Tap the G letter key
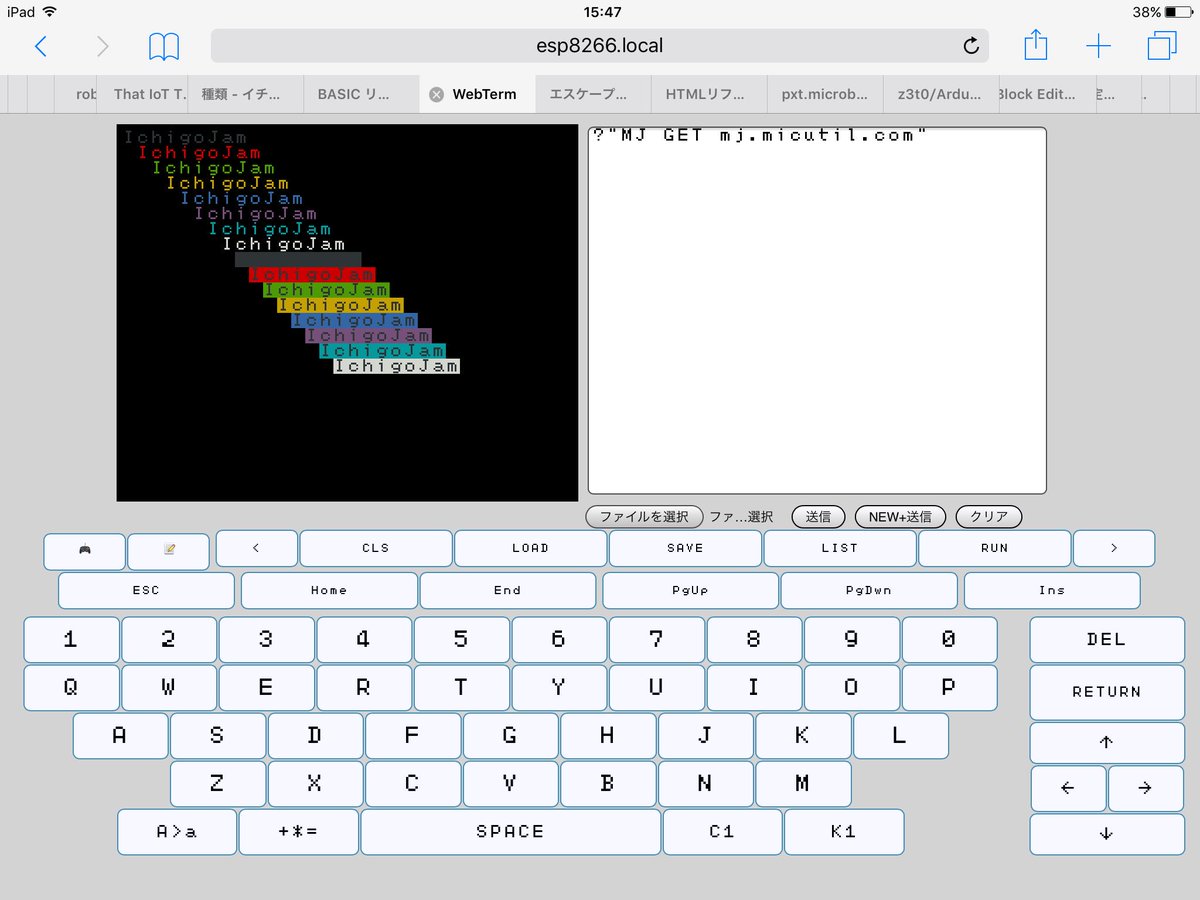The height and width of the screenshot is (900, 1200). point(510,736)
